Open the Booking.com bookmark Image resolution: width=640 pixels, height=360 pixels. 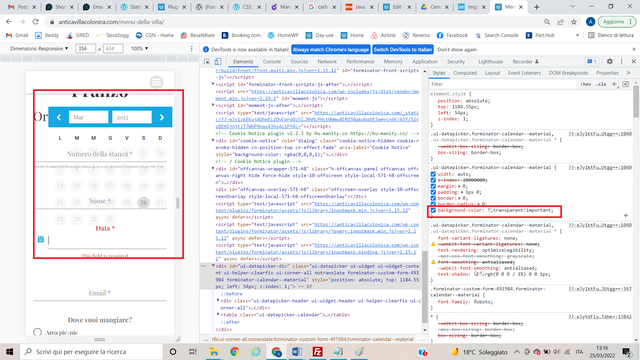[x=241, y=35]
